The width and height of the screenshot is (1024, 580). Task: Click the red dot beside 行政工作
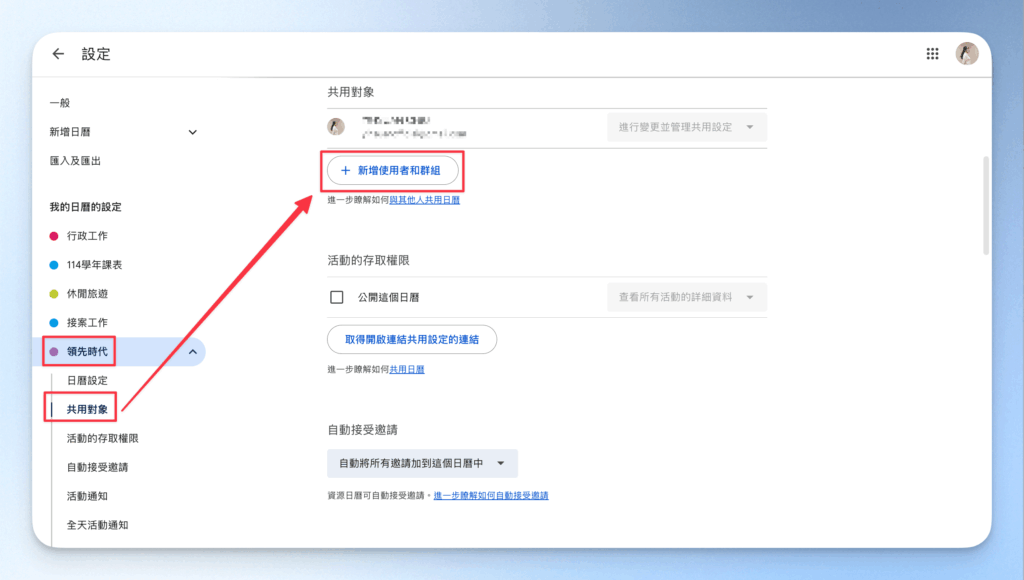[54, 236]
